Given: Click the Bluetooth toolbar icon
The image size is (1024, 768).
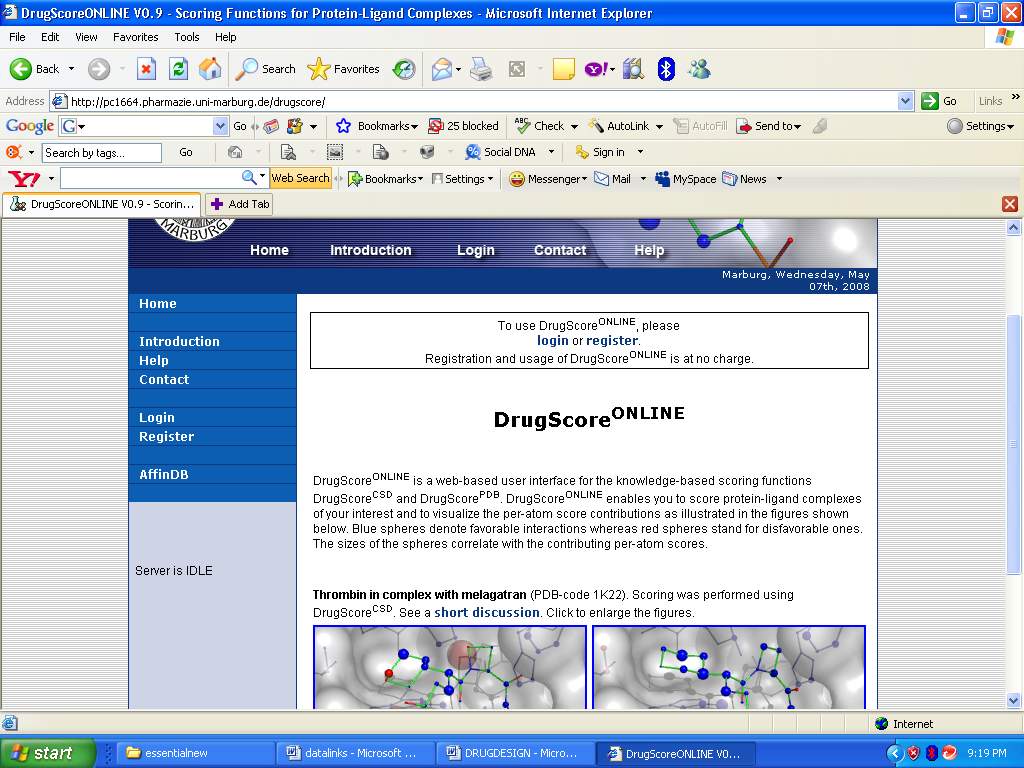Looking at the screenshot, I should coord(666,69).
